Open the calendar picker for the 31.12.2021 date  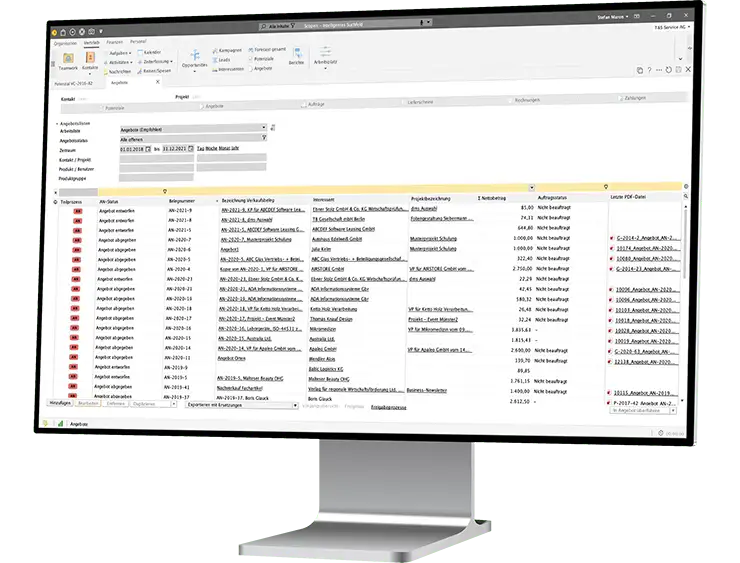click(191, 148)
